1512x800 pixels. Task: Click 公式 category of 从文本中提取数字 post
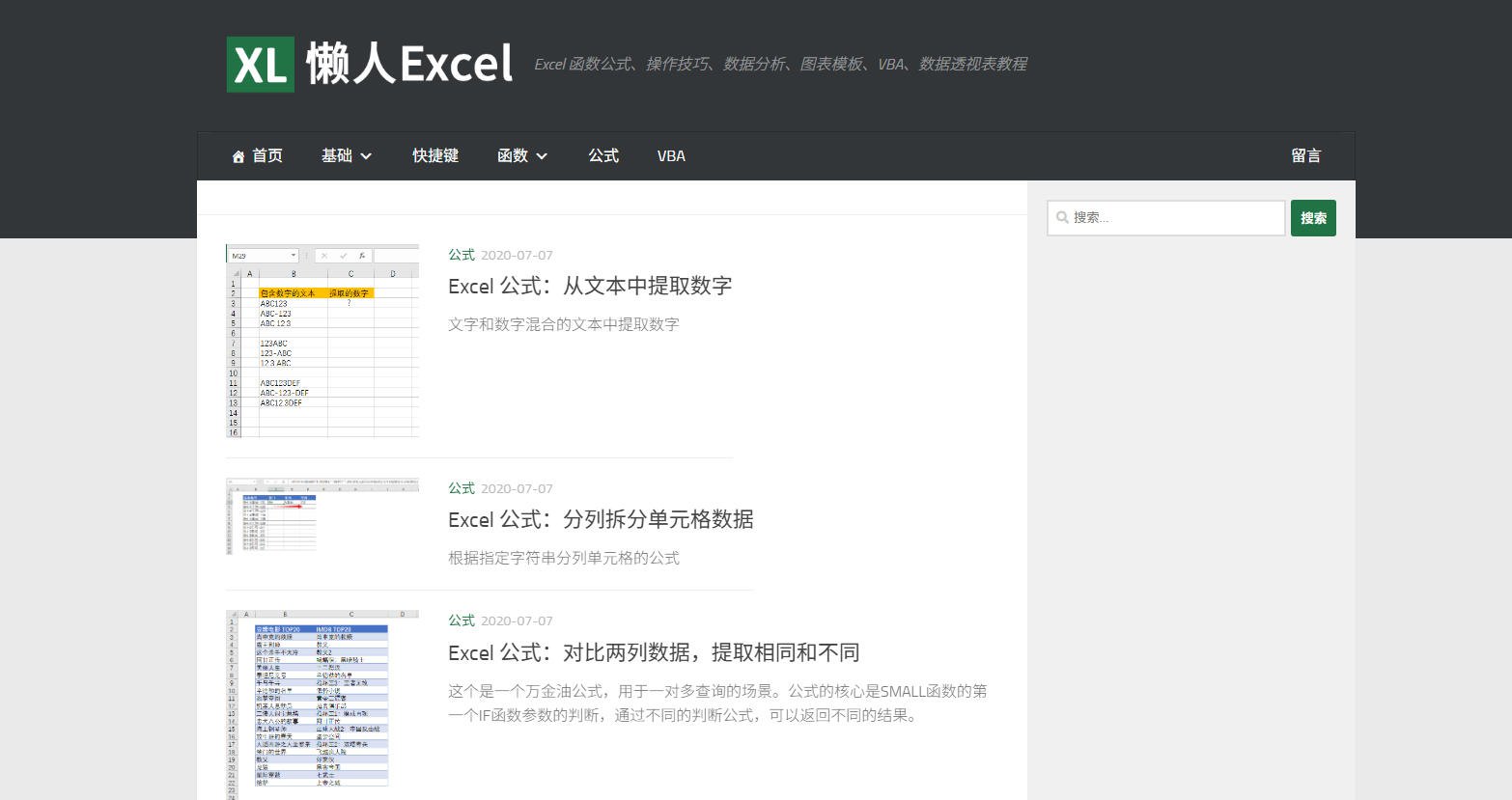[462, 255]
